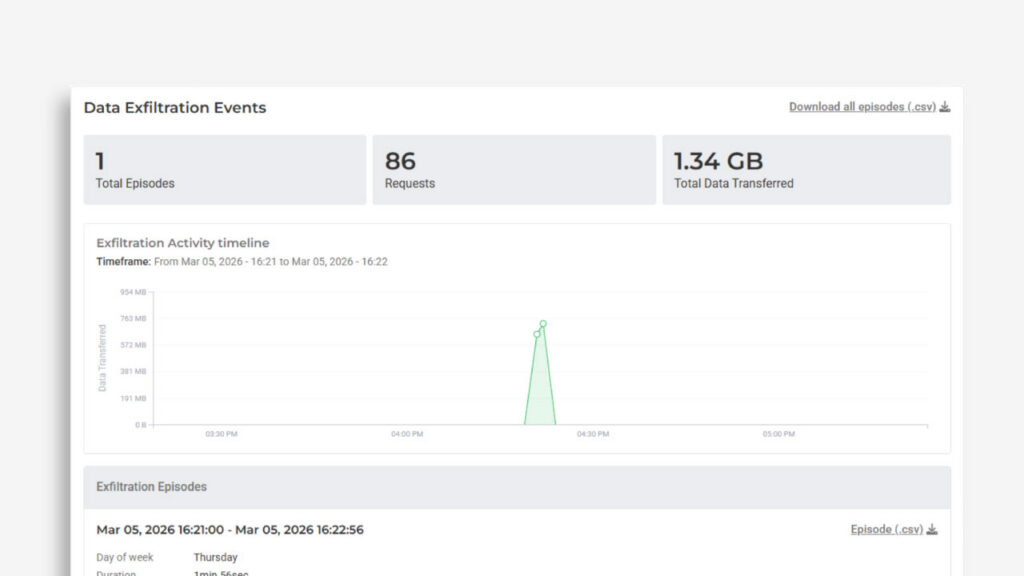Click the 'Data Exfiltration Events' page title

point(174,108)
